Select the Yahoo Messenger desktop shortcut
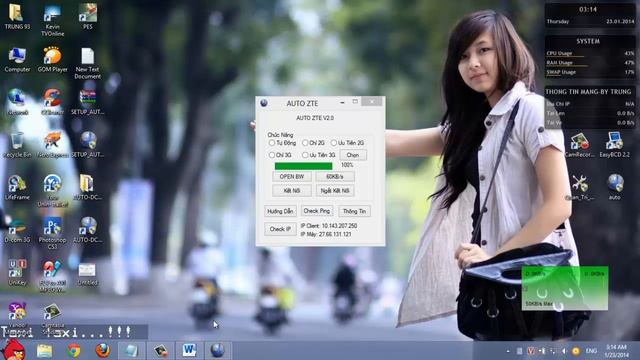The height and width of the screenshot is (360, 640). [x=17, y=313]
